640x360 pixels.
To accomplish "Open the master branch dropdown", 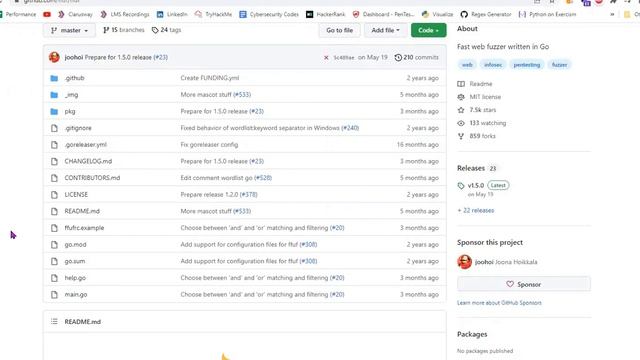I will [69, 30].
